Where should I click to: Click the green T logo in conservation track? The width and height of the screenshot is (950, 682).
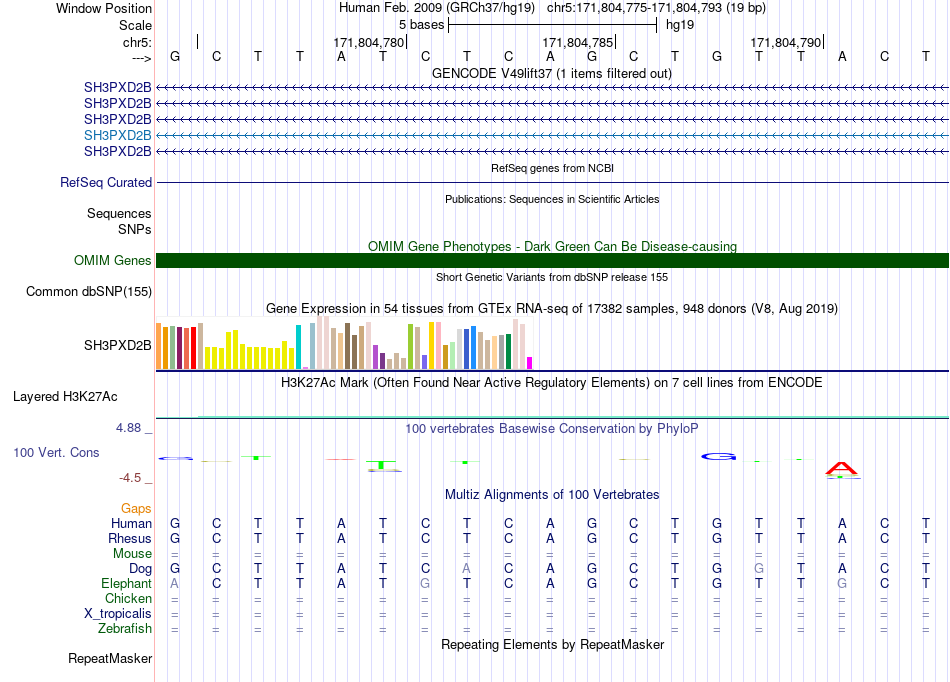coord(381,465)
